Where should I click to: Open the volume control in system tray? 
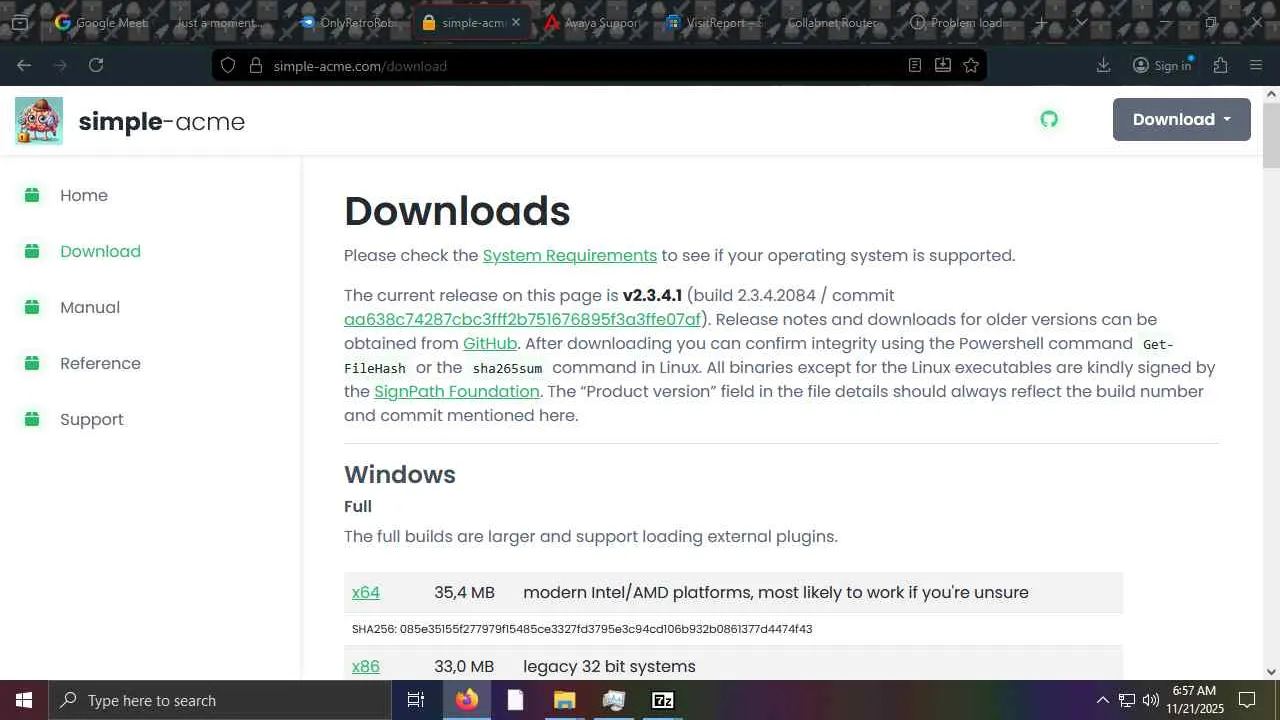1151,700
